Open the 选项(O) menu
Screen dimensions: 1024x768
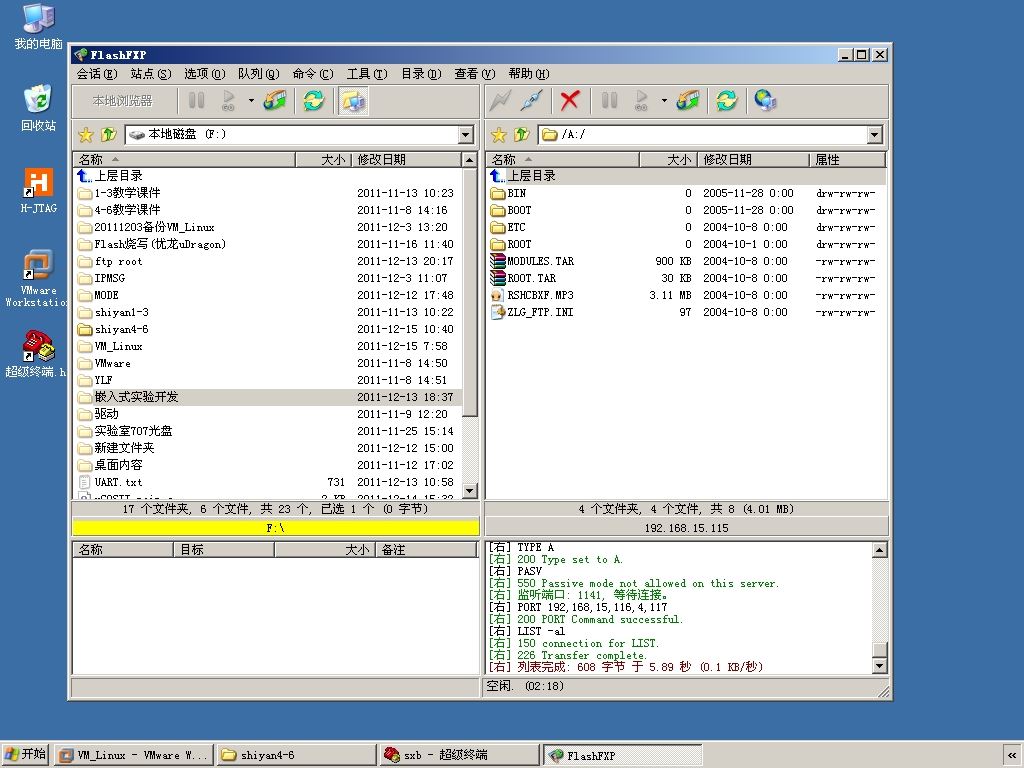tap(204, 74)
